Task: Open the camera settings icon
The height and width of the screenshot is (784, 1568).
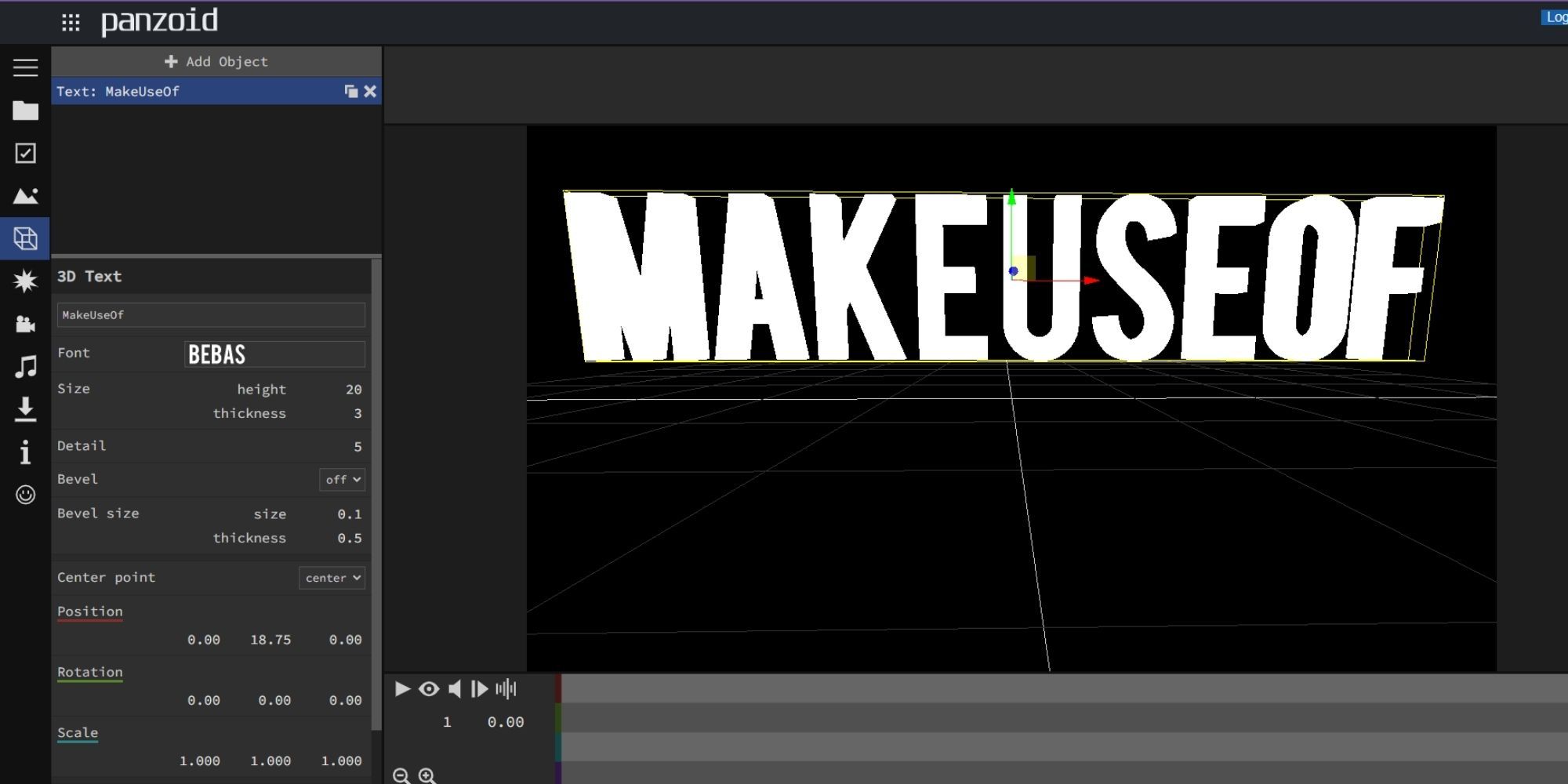Action: tap(25, 323)
